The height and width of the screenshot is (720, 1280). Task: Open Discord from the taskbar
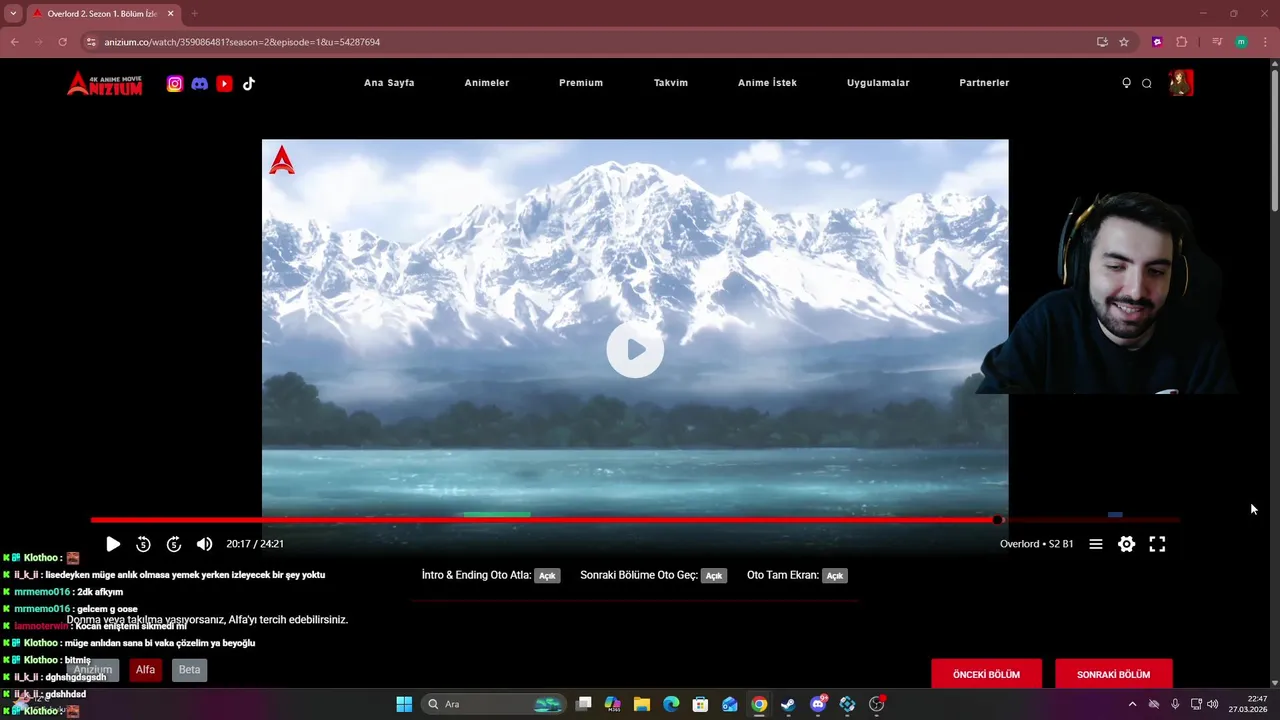[x=818, y=704]
